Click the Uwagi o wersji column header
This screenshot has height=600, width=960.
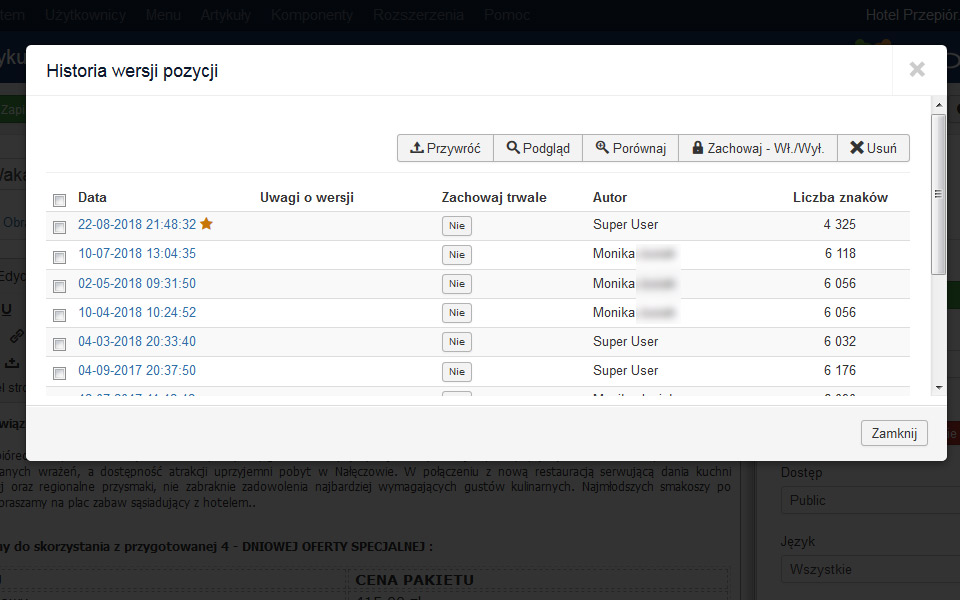[x=307, y=197]
